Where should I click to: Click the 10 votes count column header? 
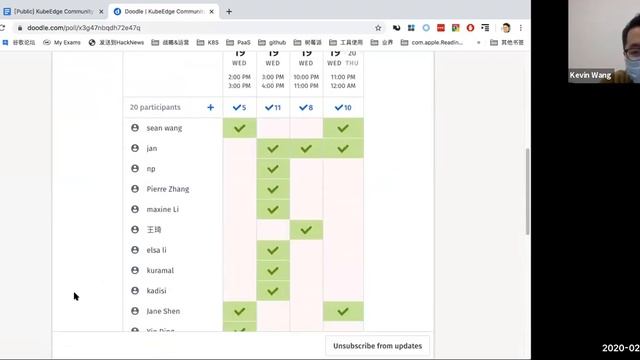point(343,108)
